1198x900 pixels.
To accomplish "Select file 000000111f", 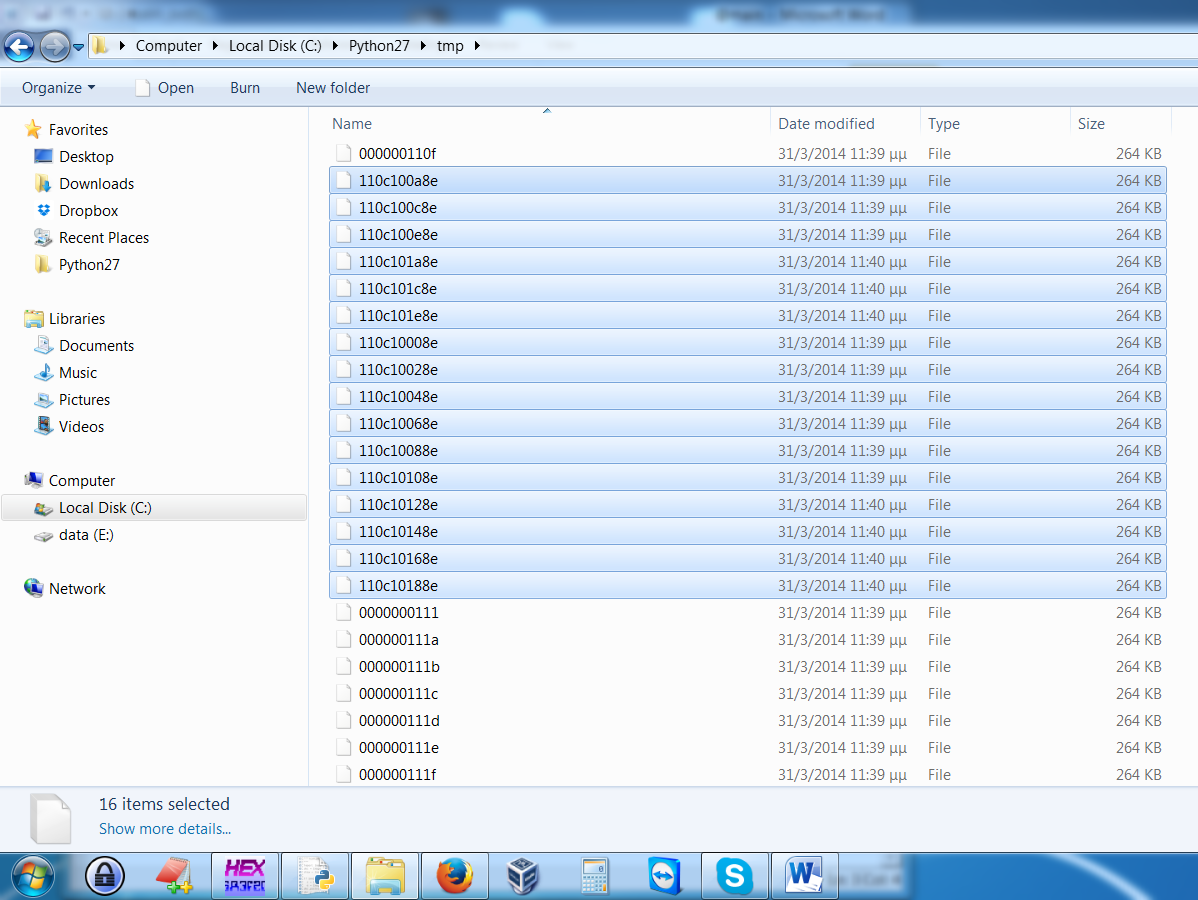I will point(748,775).
